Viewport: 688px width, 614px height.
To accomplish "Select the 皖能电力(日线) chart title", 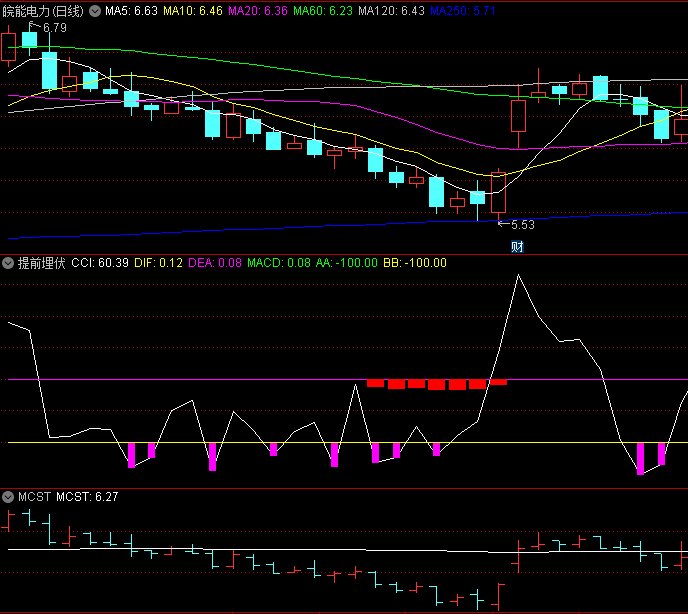I will pos(43,11).
